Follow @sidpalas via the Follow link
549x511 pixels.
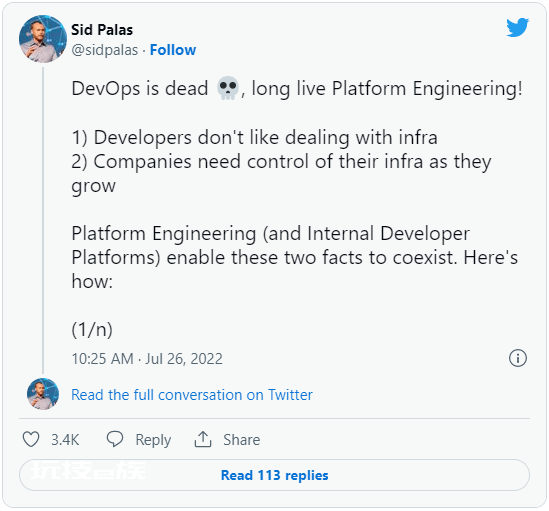[x=173, y=50]
